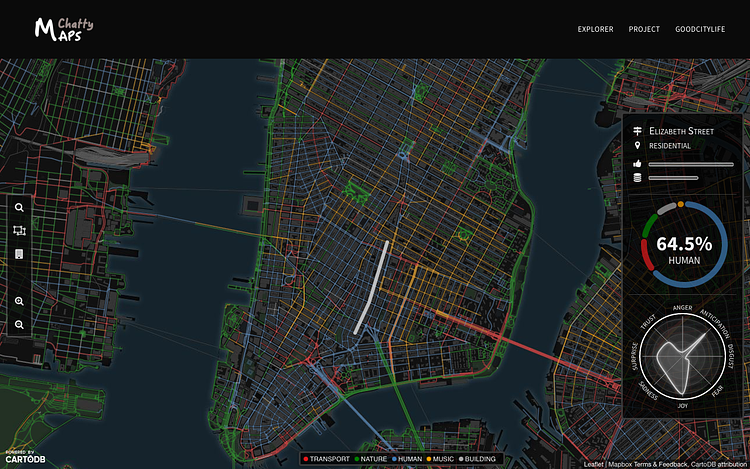Click the mobile device icon in the sidebar
This screenshot has height=469, width=750.
[19, 254]
